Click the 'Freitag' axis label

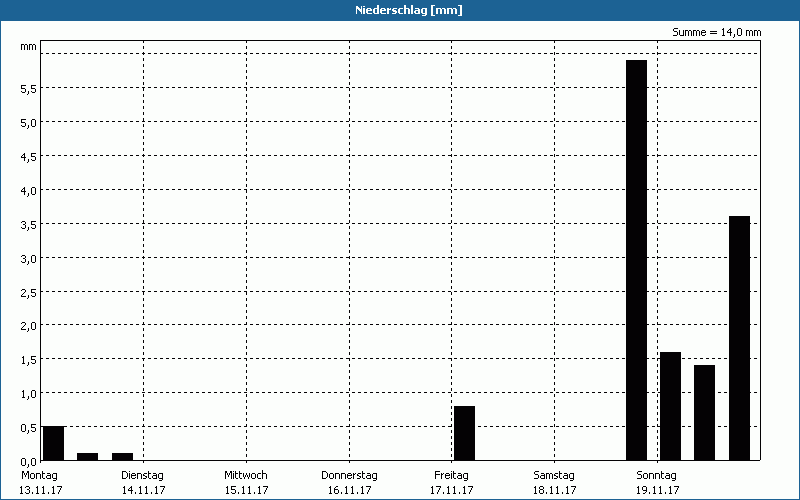(452, 476)
